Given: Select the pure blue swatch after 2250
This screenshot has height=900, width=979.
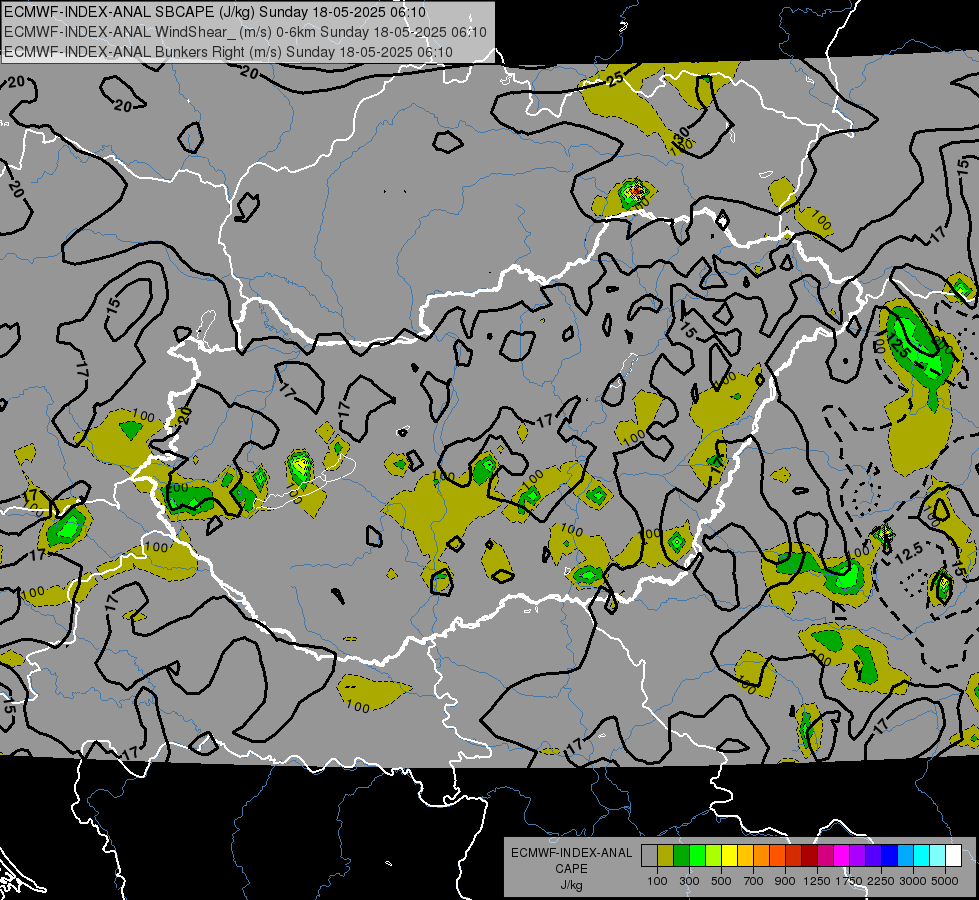Looking at the screenshot, I should (889, 856).
